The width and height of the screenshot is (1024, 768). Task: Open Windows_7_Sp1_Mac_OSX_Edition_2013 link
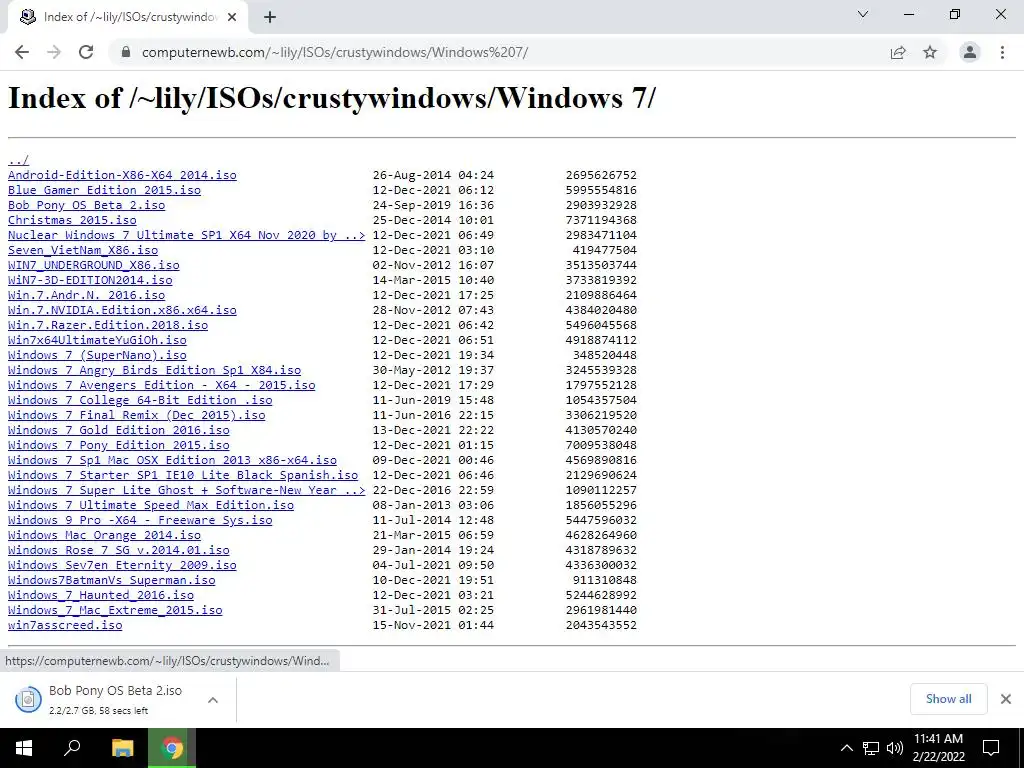[x=172, y=460]
